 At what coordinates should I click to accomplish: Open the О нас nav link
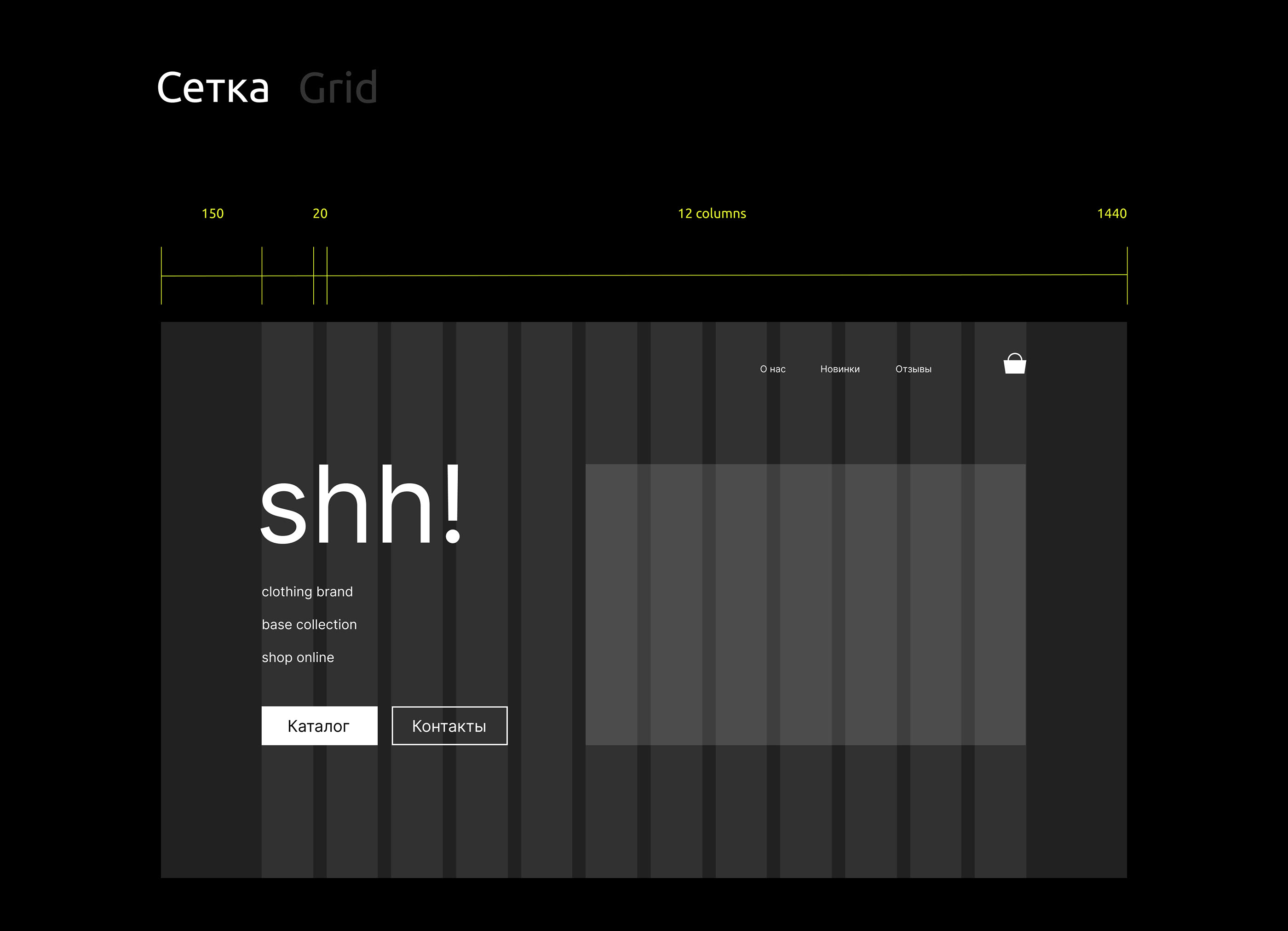click(772, 369)
